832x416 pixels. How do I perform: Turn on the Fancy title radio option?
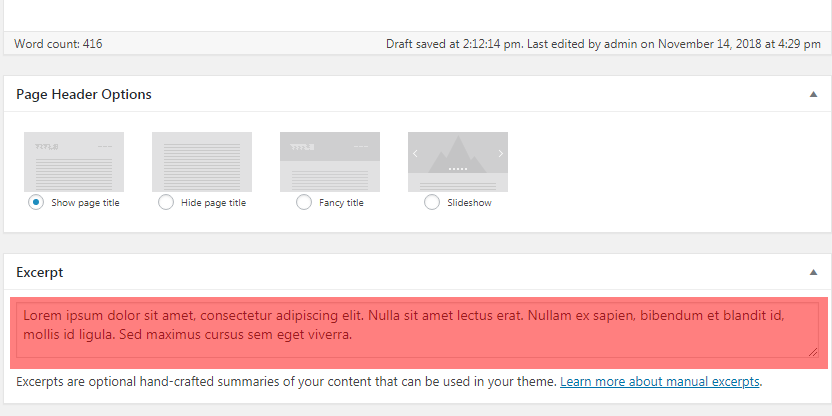coord(304,202)
